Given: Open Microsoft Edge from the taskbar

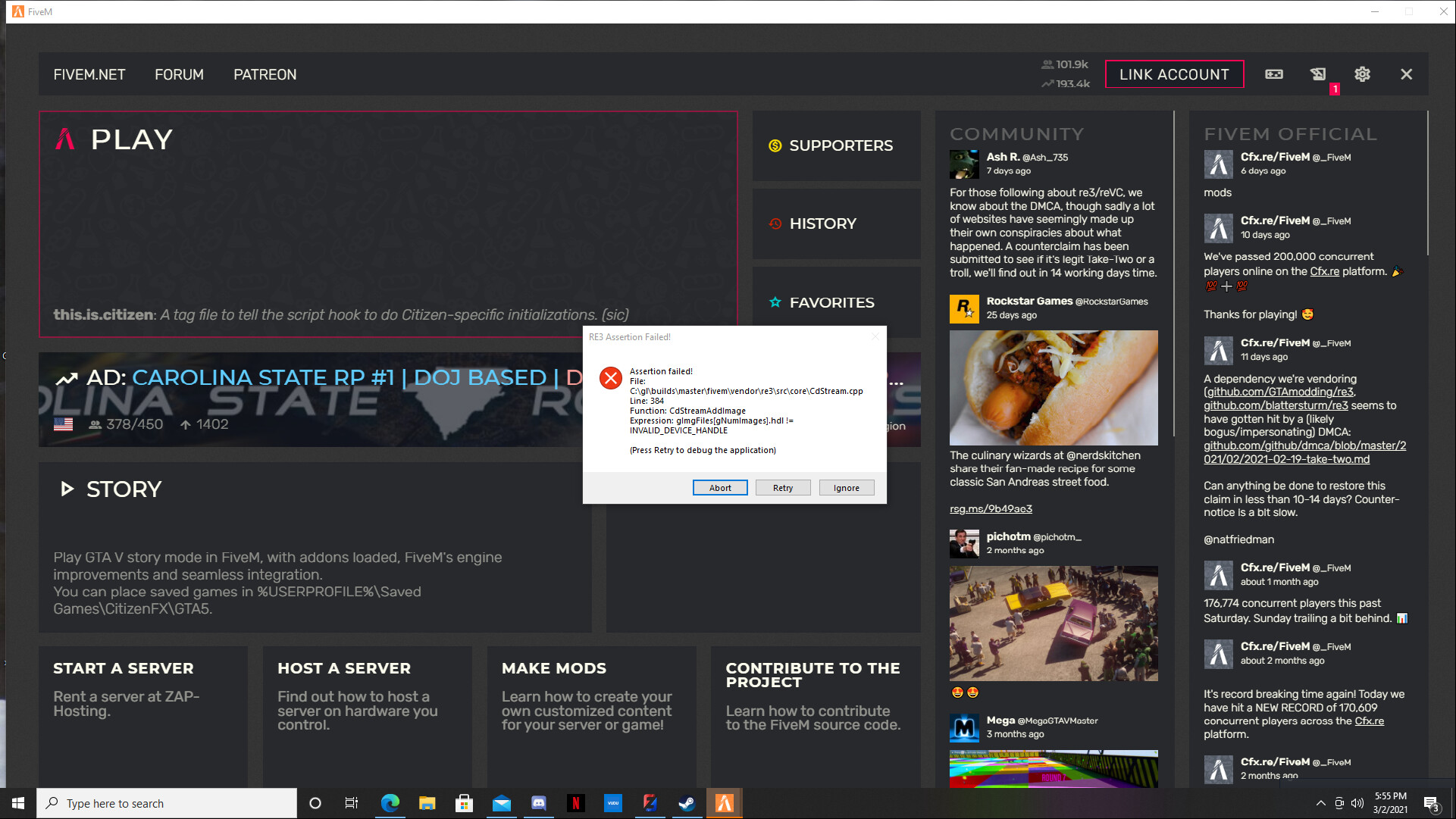Looking at the screenshot, I should [390, 803].
